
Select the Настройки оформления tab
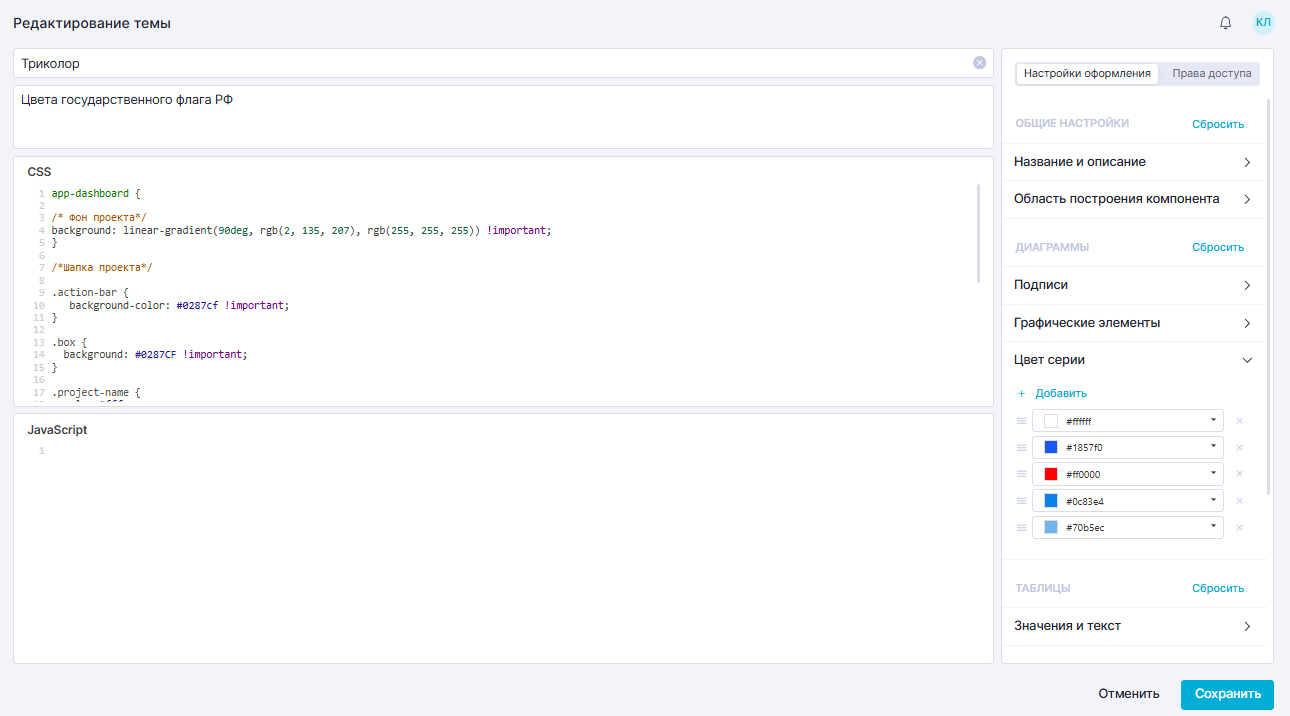[1087, 73]
